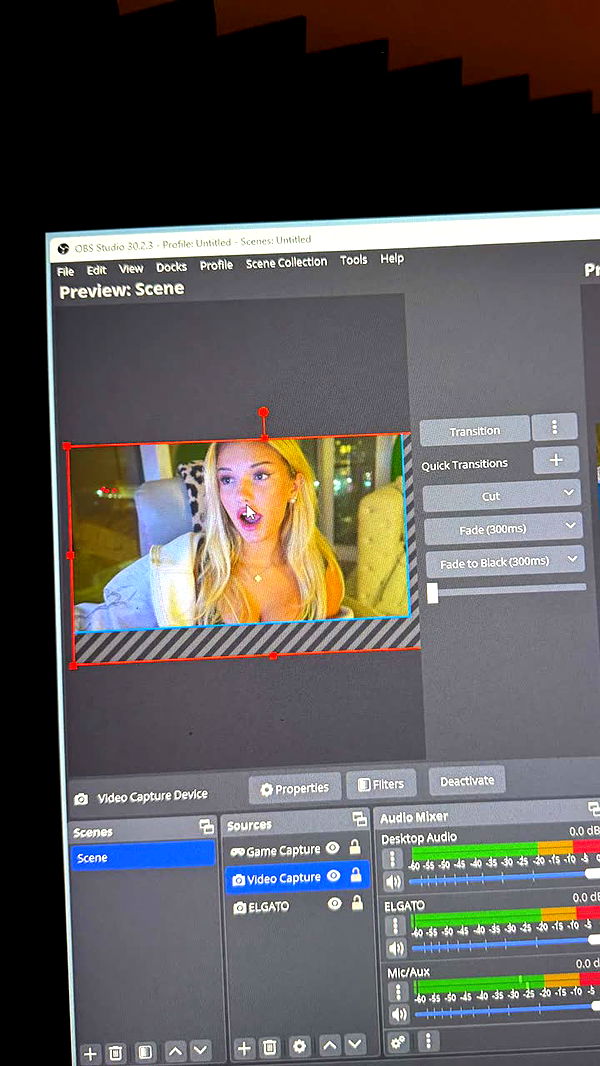
Task: Click the Desktop Audio volume slider
Action: point(500,880)
